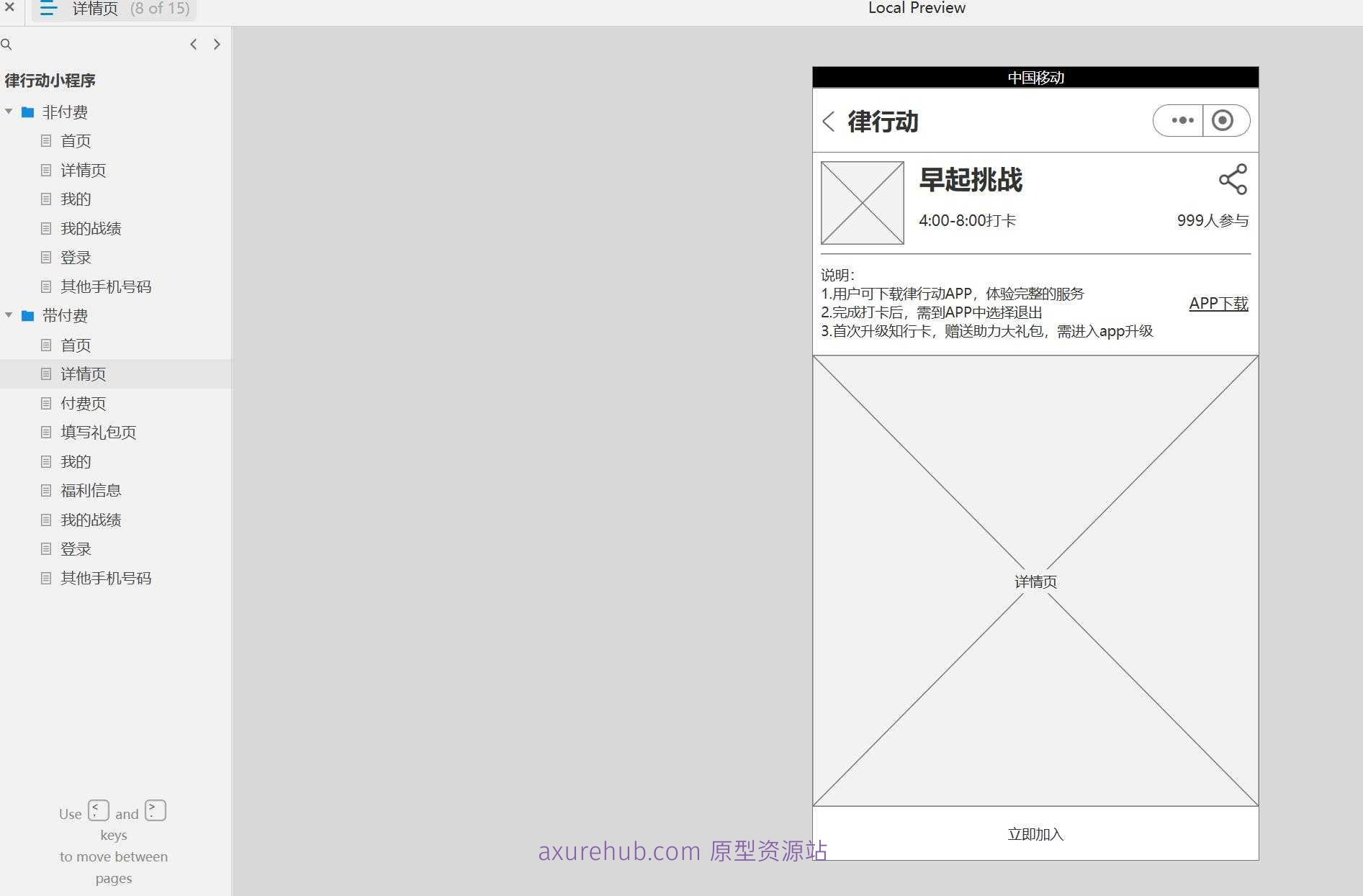Open 登录 page under 带付费
The height and width of the screenshot is (896, 1363).
tap(76, 549)
